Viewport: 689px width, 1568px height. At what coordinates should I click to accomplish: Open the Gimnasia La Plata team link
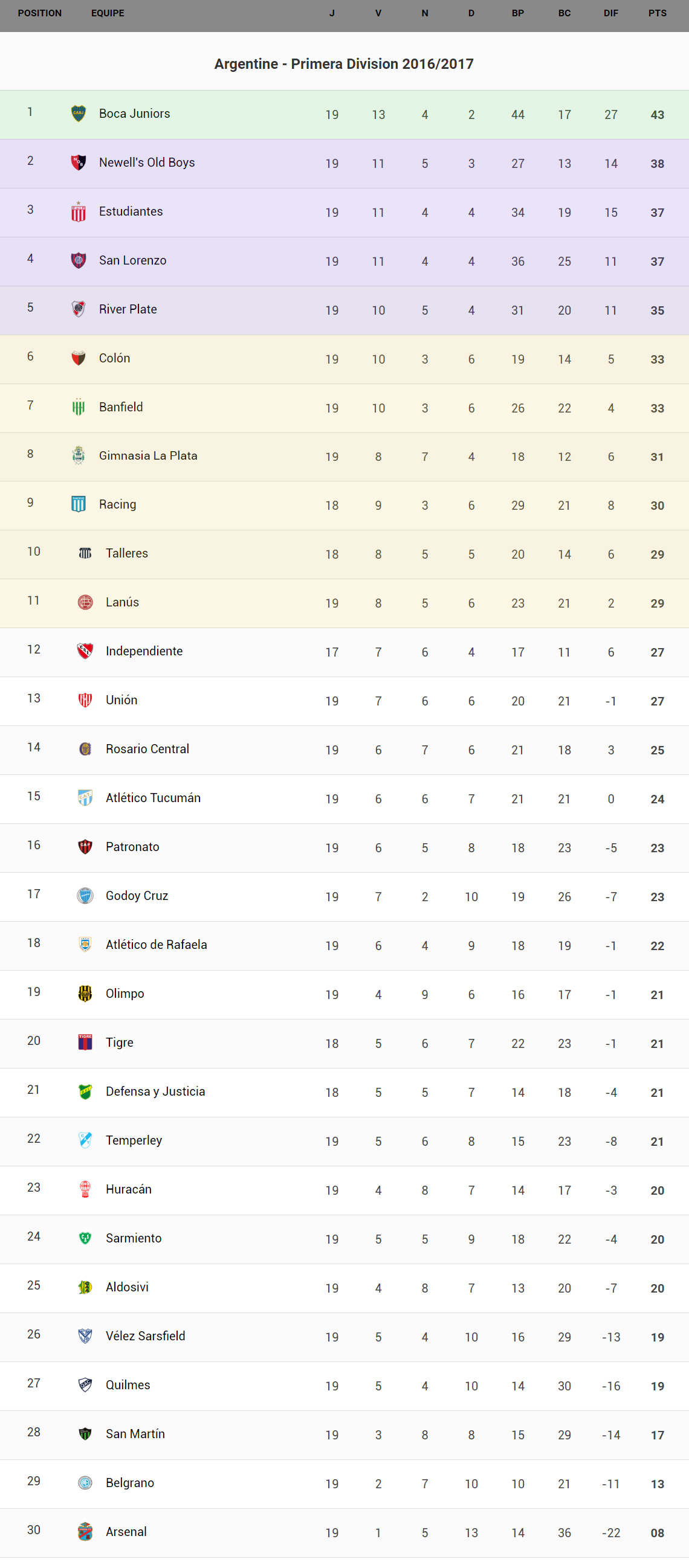coord(148,455)
